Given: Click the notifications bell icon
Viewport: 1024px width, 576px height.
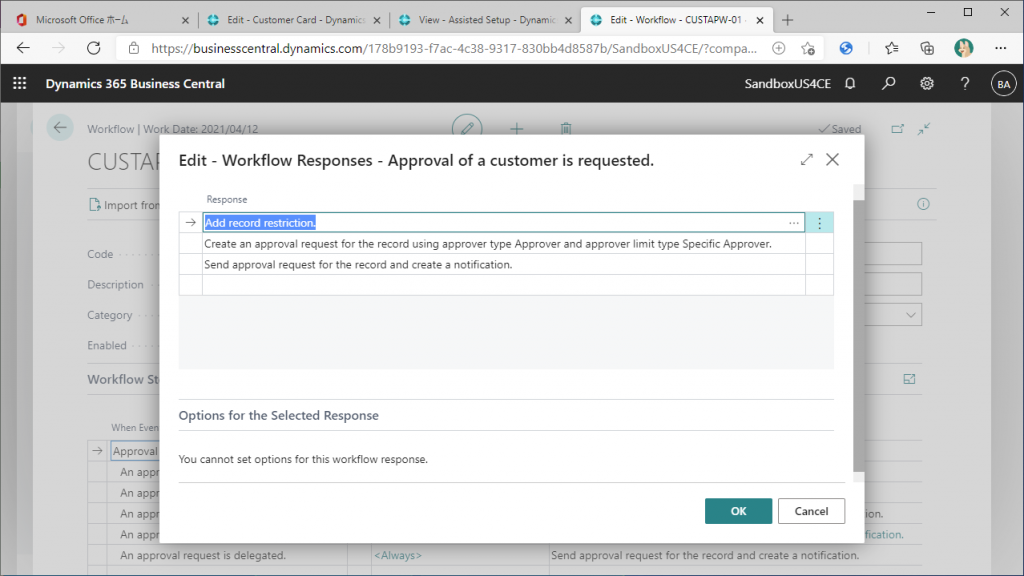Looking at the screenshot, I should pyautogui.click(x=850, y=84).
